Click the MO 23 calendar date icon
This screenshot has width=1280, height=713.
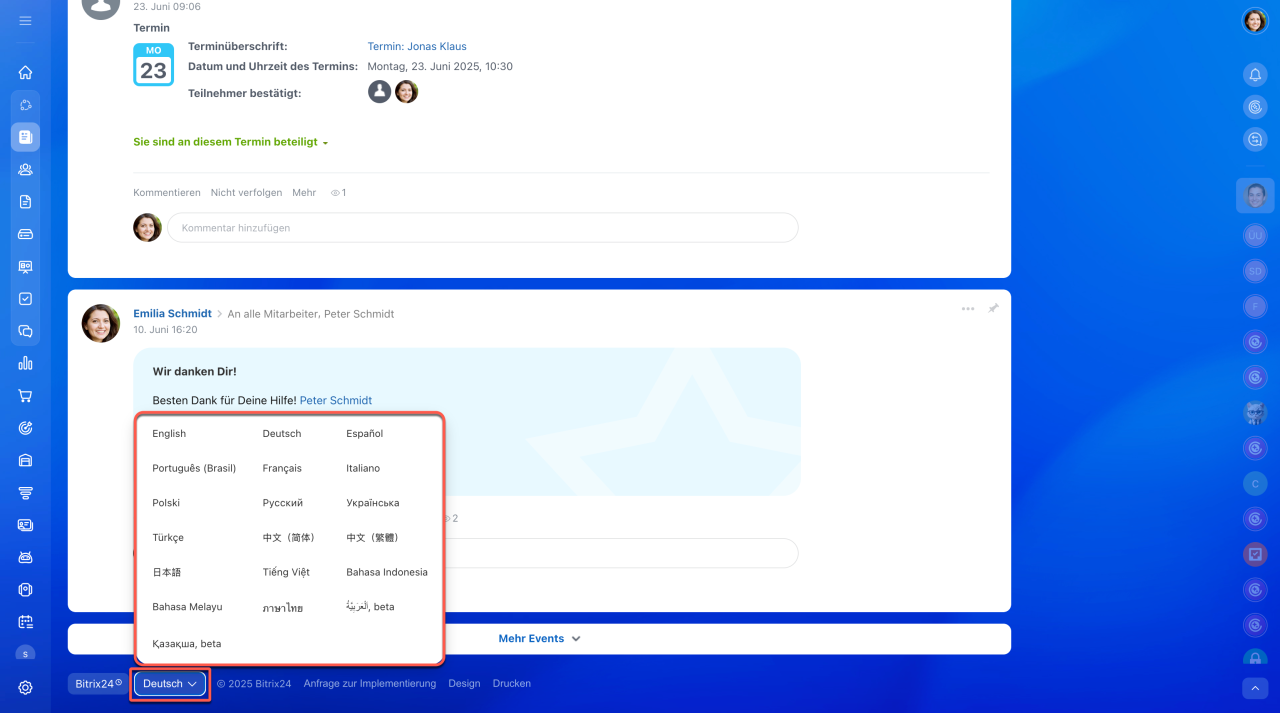pyautogui.click(x=153, y=64)
